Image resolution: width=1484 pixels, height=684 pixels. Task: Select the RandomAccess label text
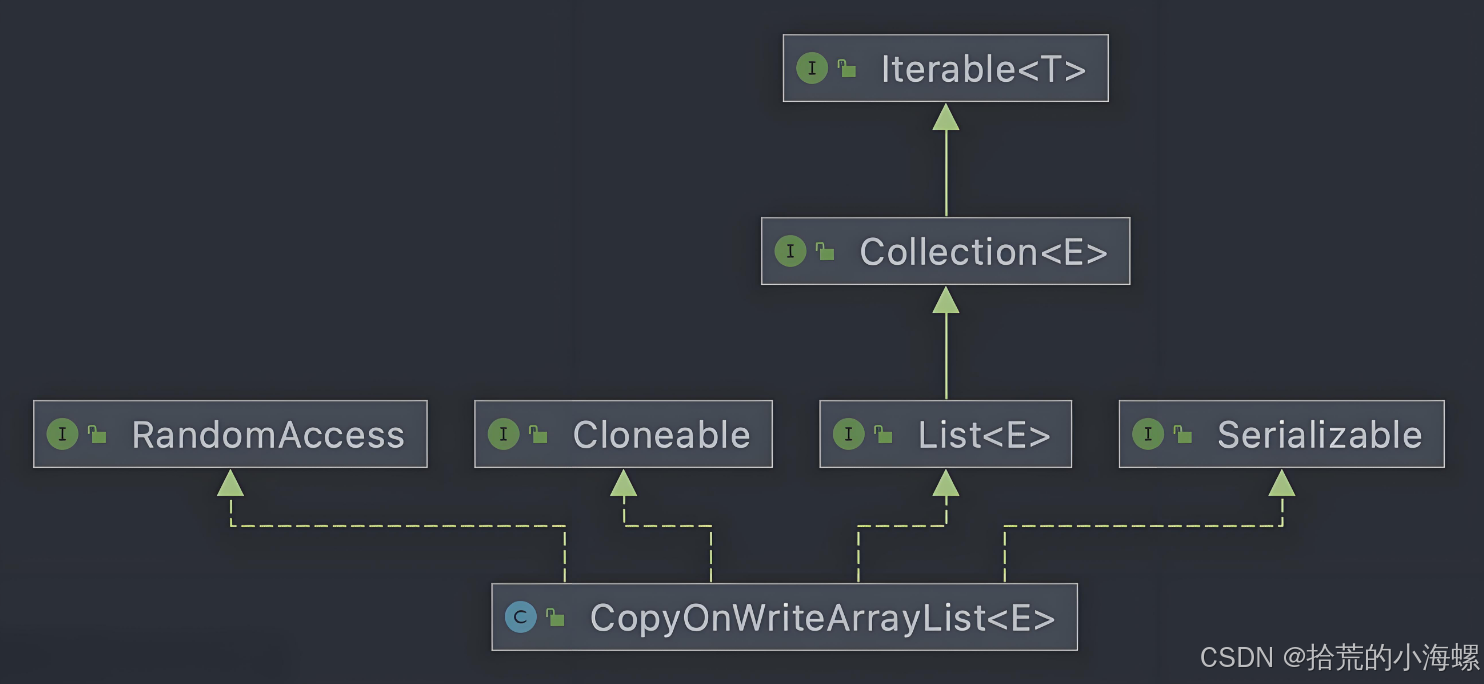[268, 435]
